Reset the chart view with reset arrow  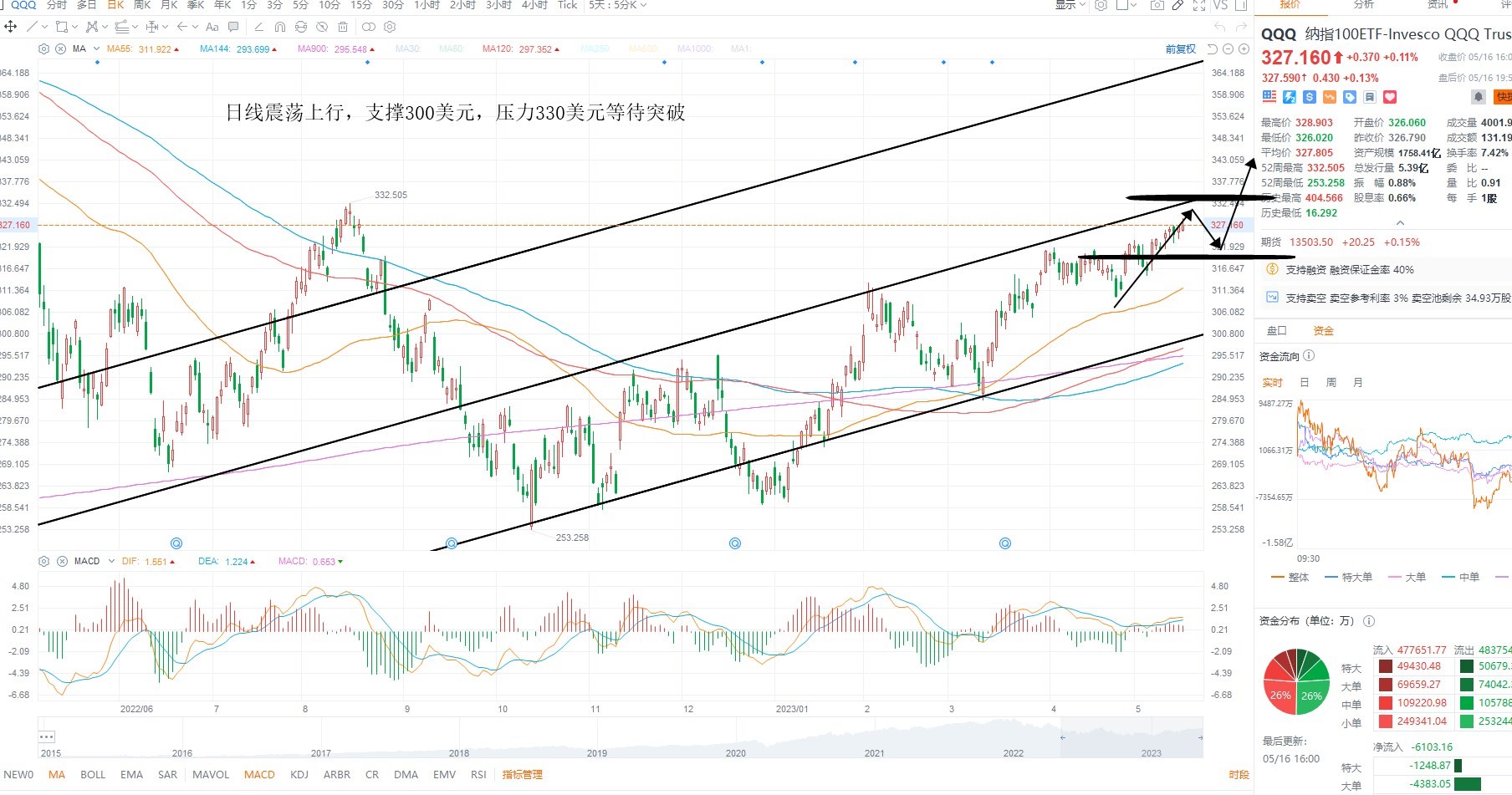(1213, 49)
